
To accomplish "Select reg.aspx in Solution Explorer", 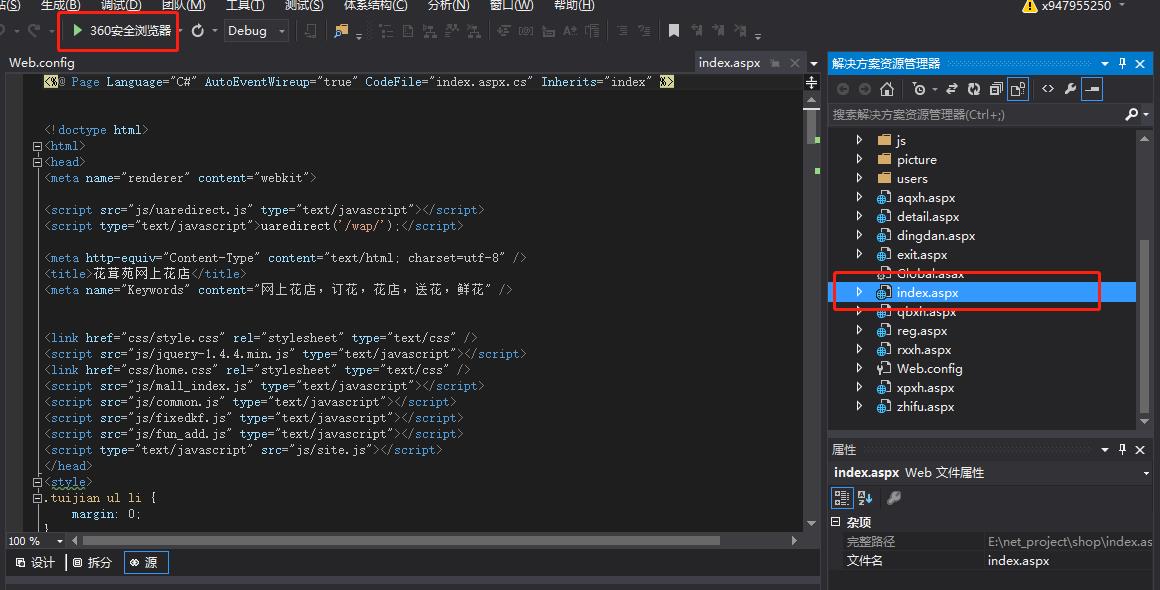I will coord(922,331).
